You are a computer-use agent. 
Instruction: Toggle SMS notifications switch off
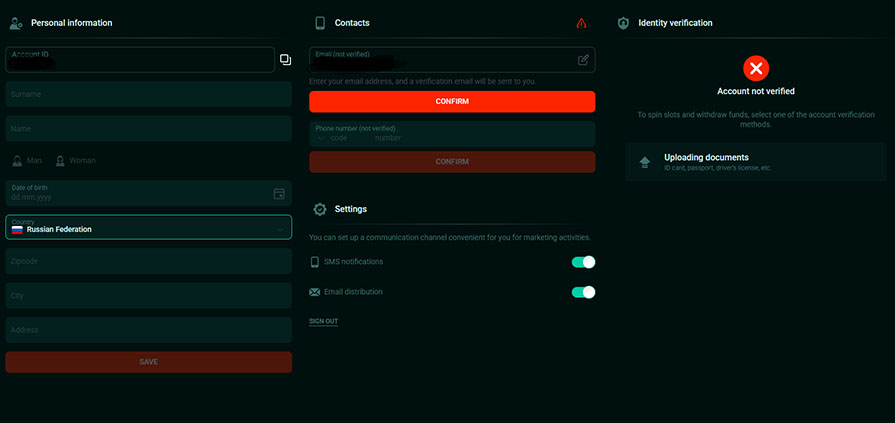[583, 262]
